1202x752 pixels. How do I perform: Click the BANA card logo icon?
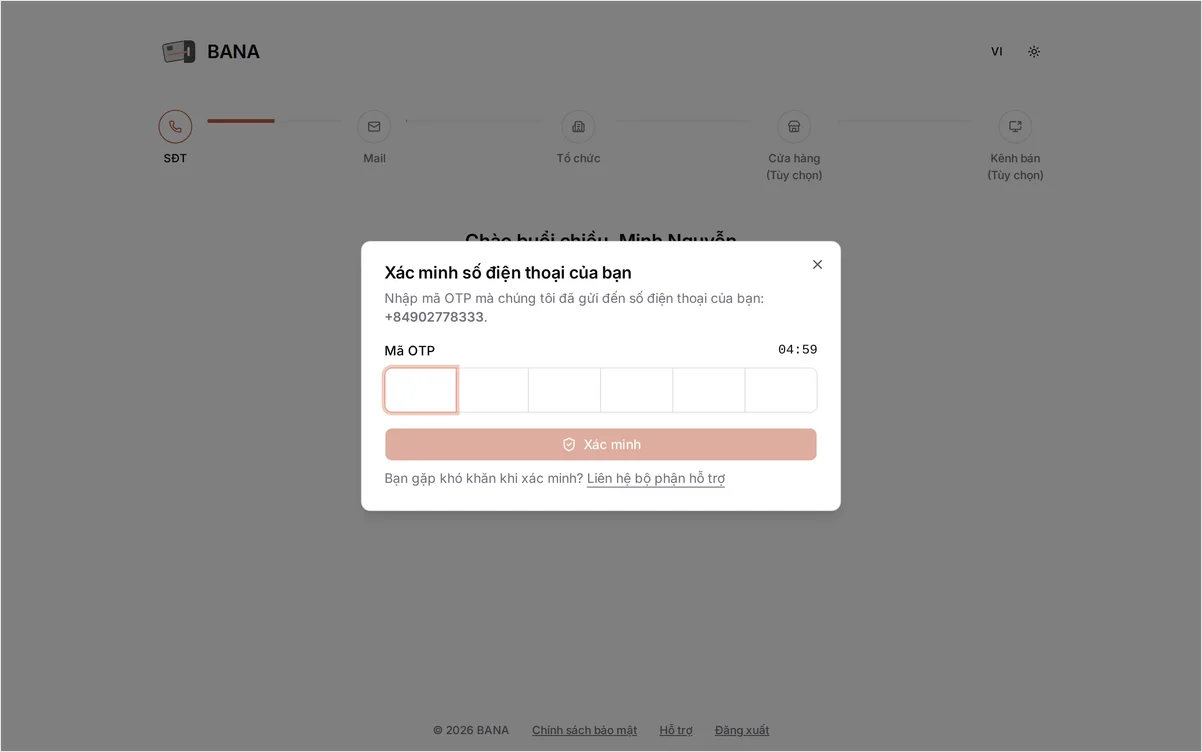(179, 52)
